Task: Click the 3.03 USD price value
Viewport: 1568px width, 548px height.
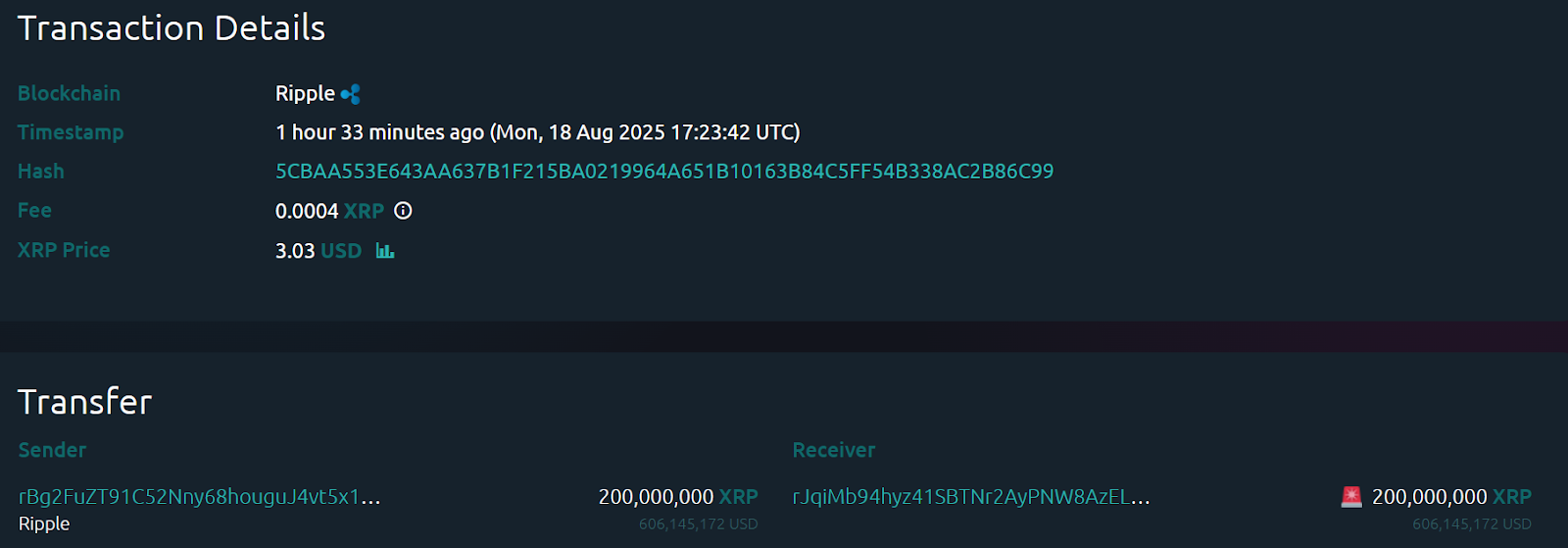Action: [318, 251]
